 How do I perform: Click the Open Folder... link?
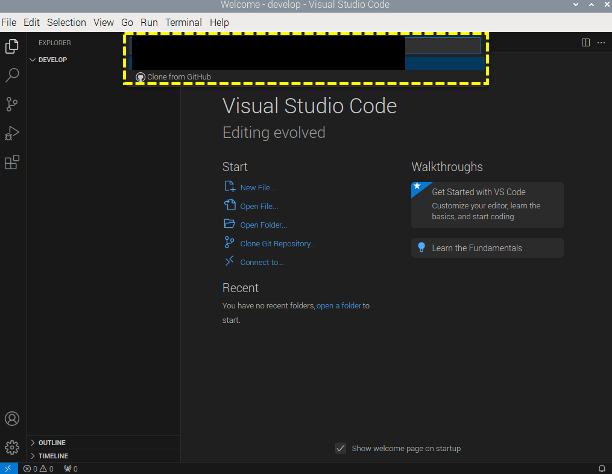click(264, 225)
